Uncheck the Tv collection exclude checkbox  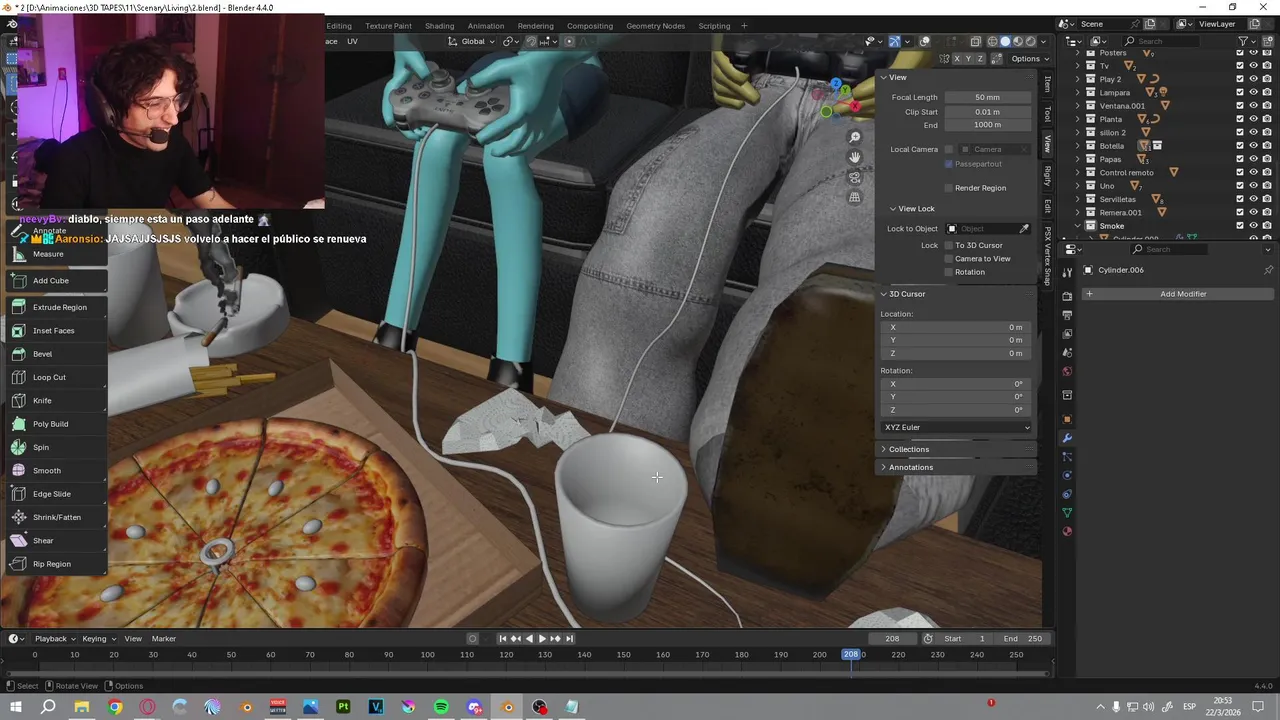point(1240,66)
